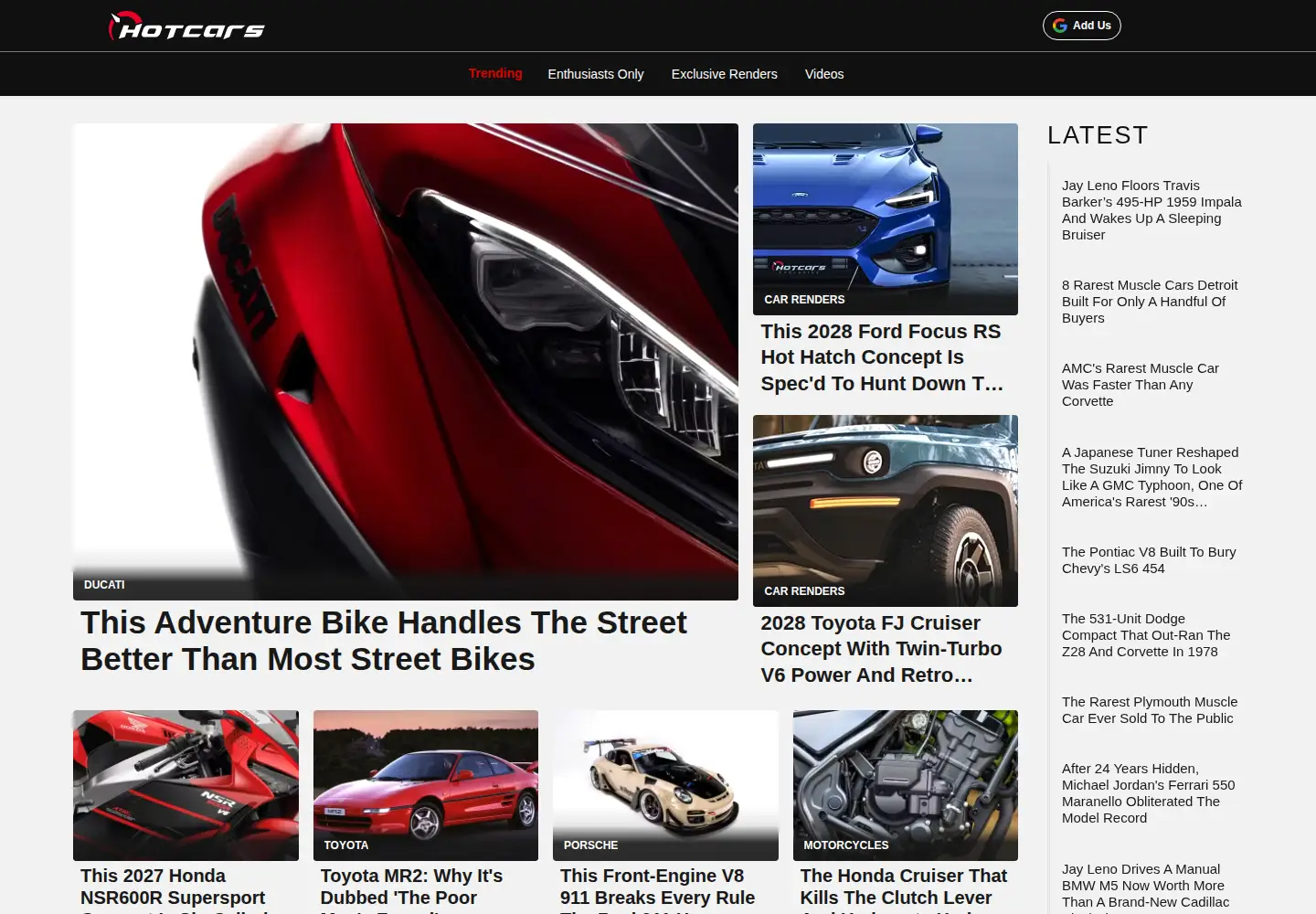The height and width of the screenshot is (914, 1316).
Task: Open 'Toyota MR2: Why It's Dubbed' headline
Action: tap(412, 890)
